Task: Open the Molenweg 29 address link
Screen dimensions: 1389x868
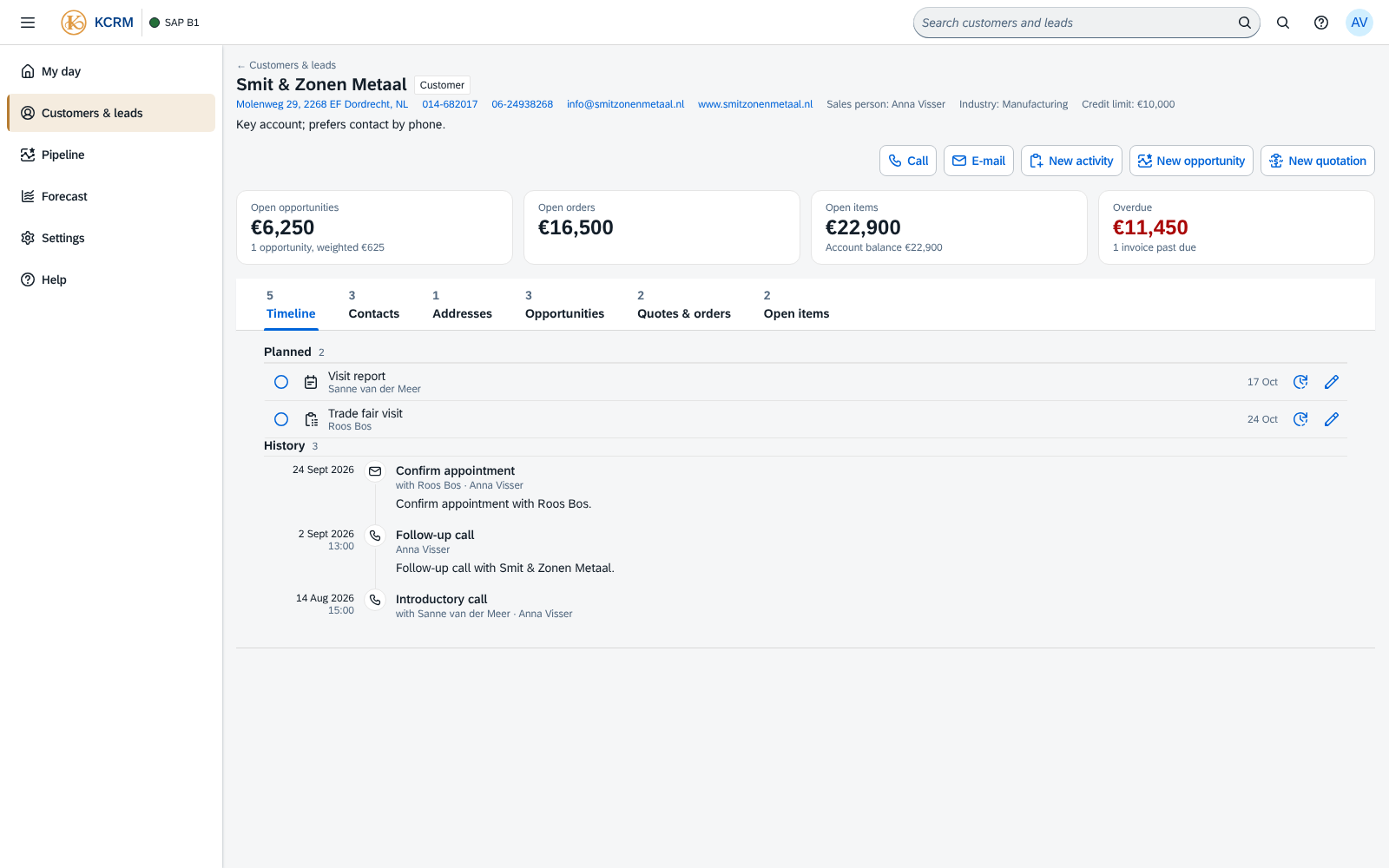Action: [x=322, y=104]
